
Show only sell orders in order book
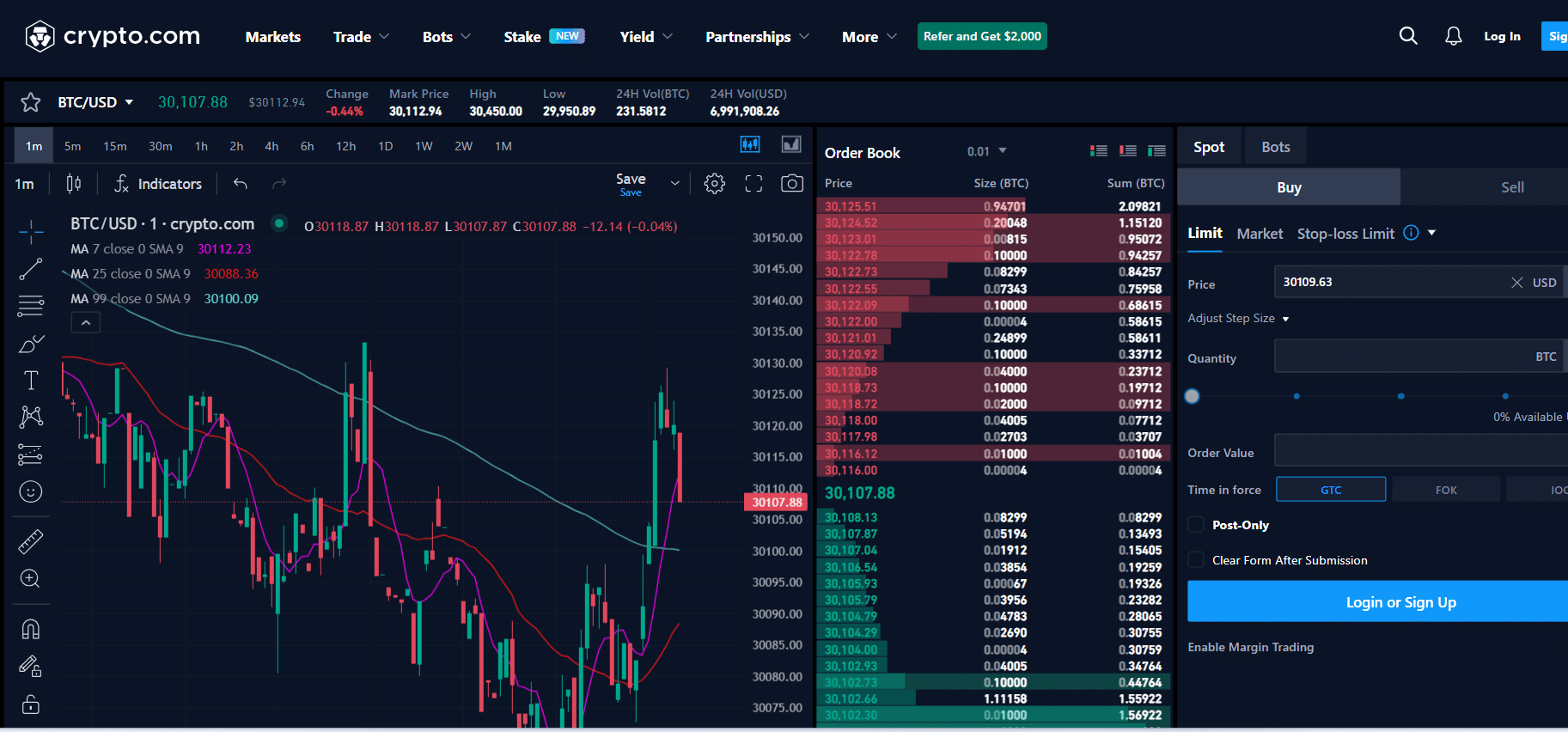[x=1128, y=151]
